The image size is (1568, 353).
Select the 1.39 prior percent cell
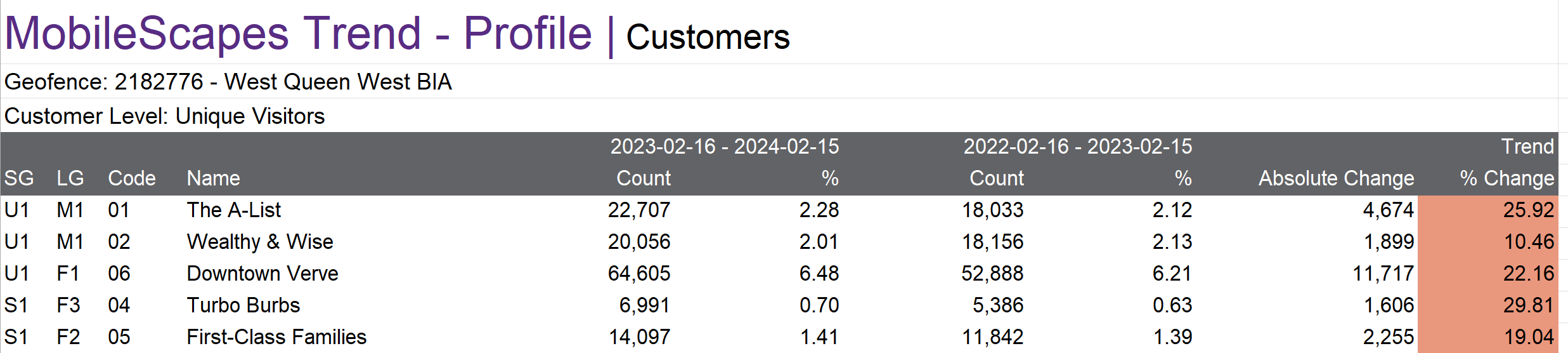(x=1173, y=337)
